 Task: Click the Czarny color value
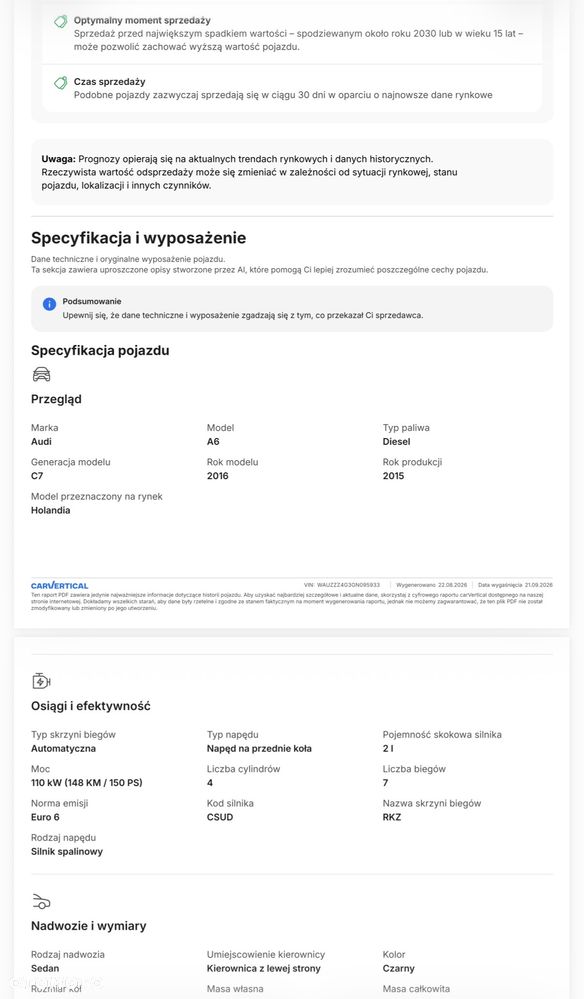point(398,968)
